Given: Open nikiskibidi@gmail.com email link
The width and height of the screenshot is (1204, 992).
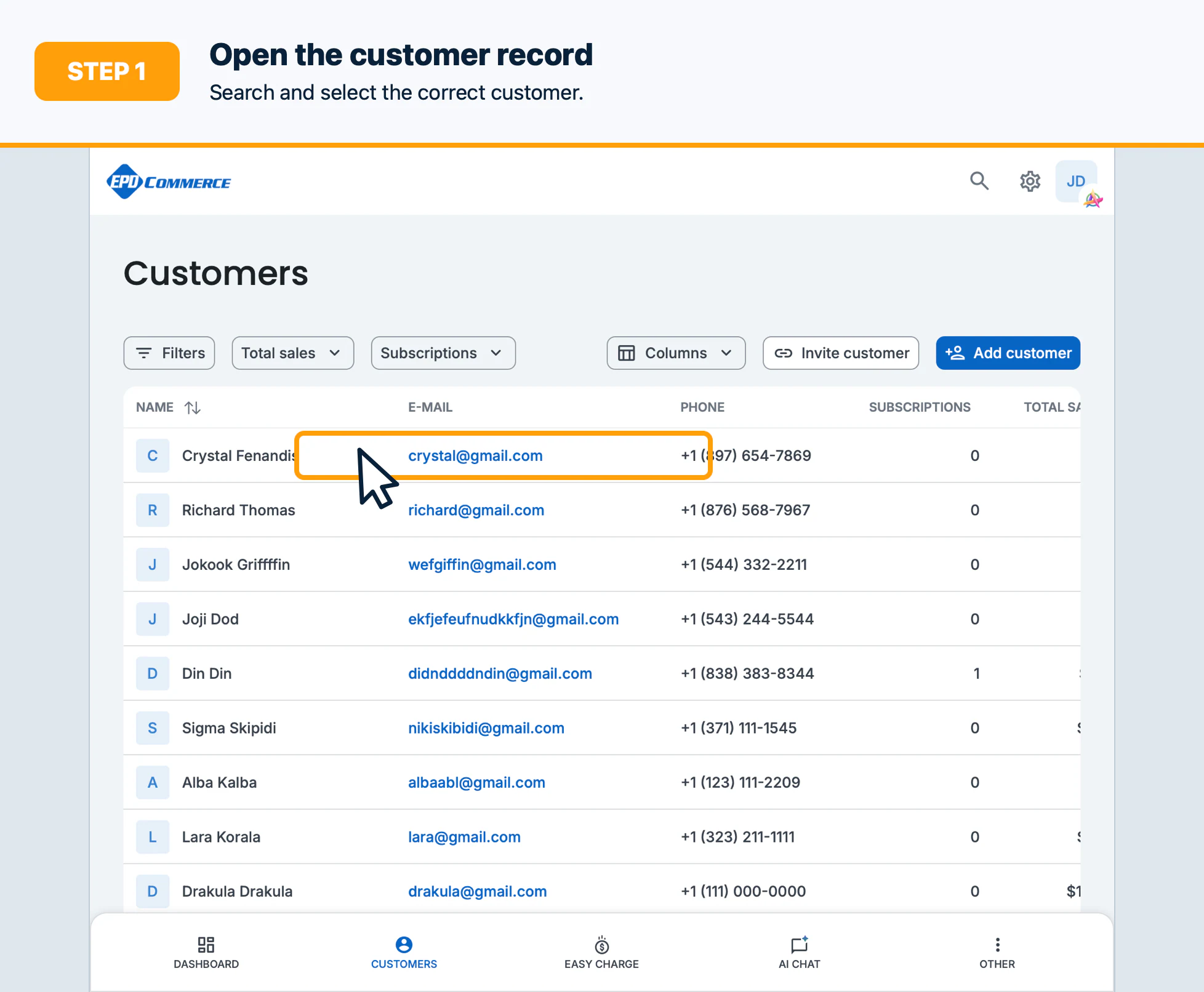Looking at the screenshot, I should [486, 728].
